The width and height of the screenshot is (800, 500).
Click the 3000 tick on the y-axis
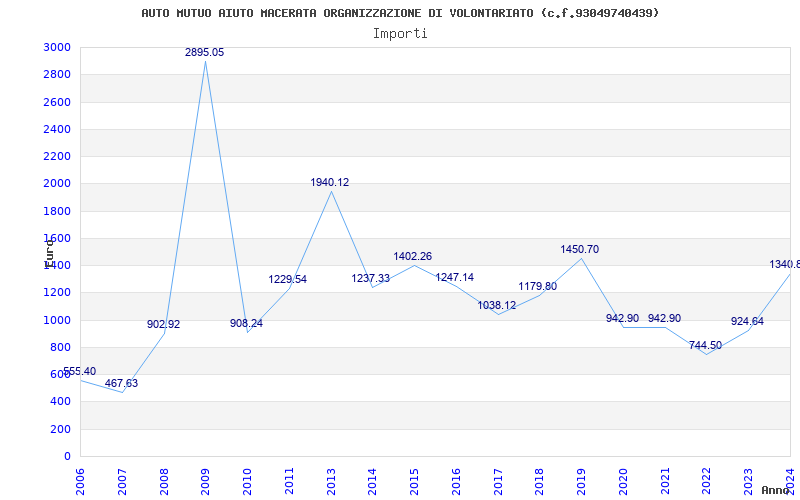click(57, 47)
